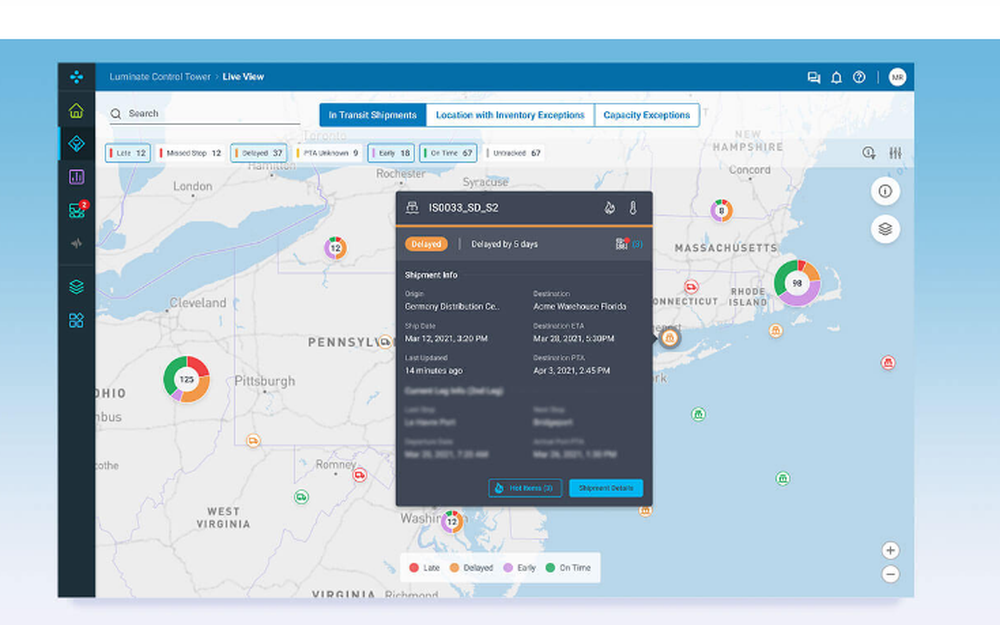Open the analytics chart sidebar icon
Viewport: 1000px width, 625px height.
76,177
